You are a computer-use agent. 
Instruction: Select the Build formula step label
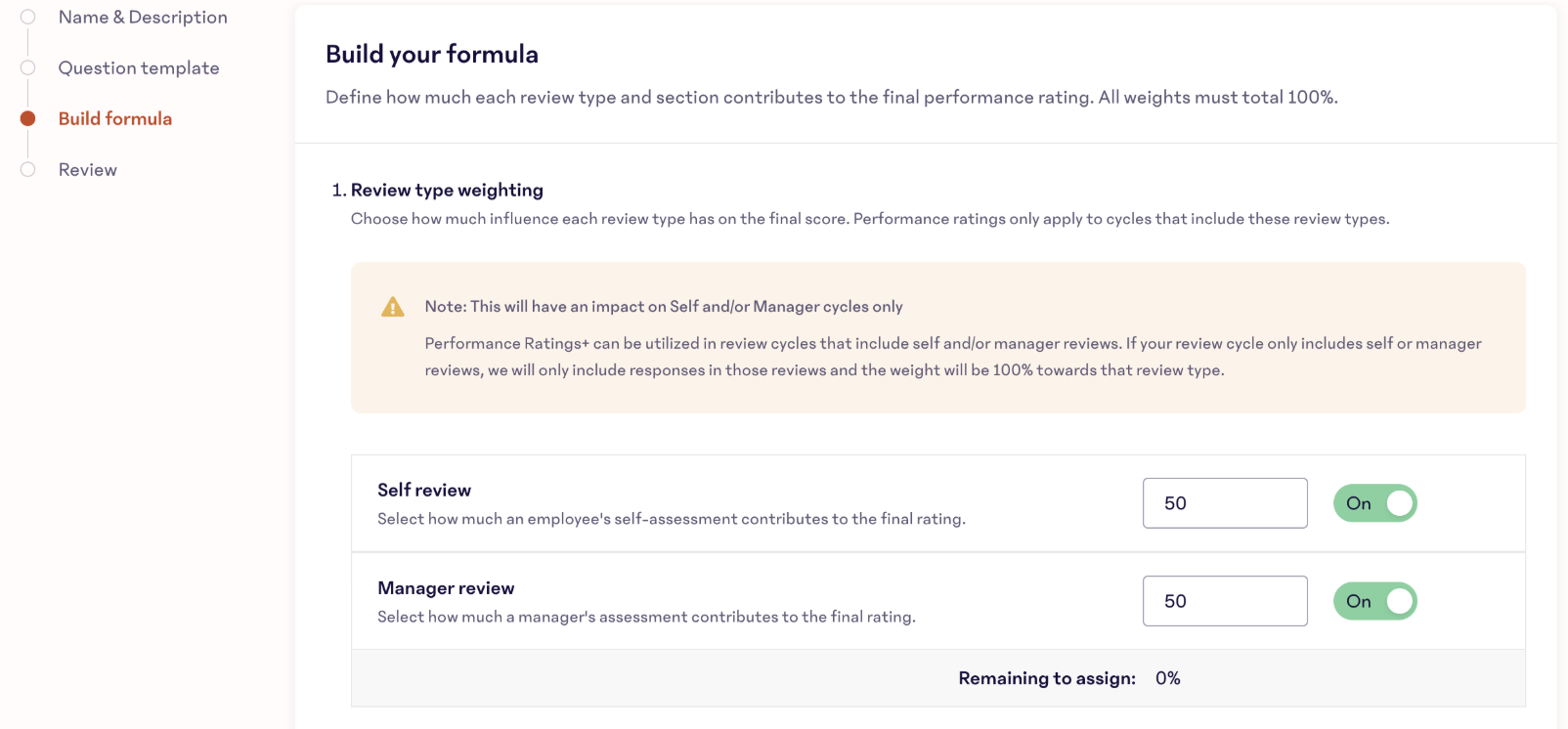click(115, 119)
